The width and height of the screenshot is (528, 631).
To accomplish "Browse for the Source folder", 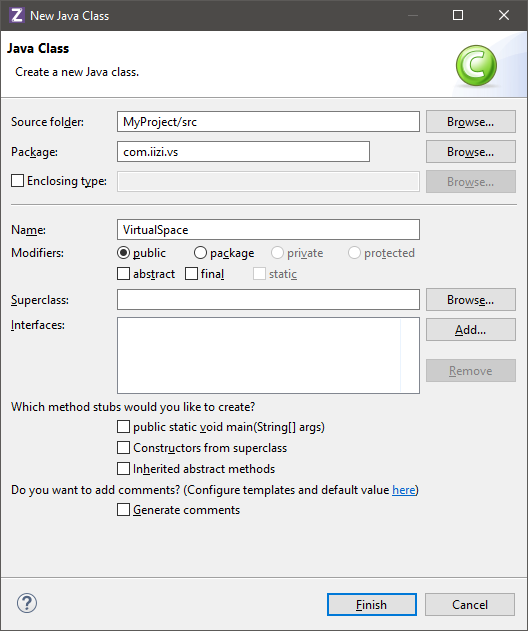I will coord(470,122).
